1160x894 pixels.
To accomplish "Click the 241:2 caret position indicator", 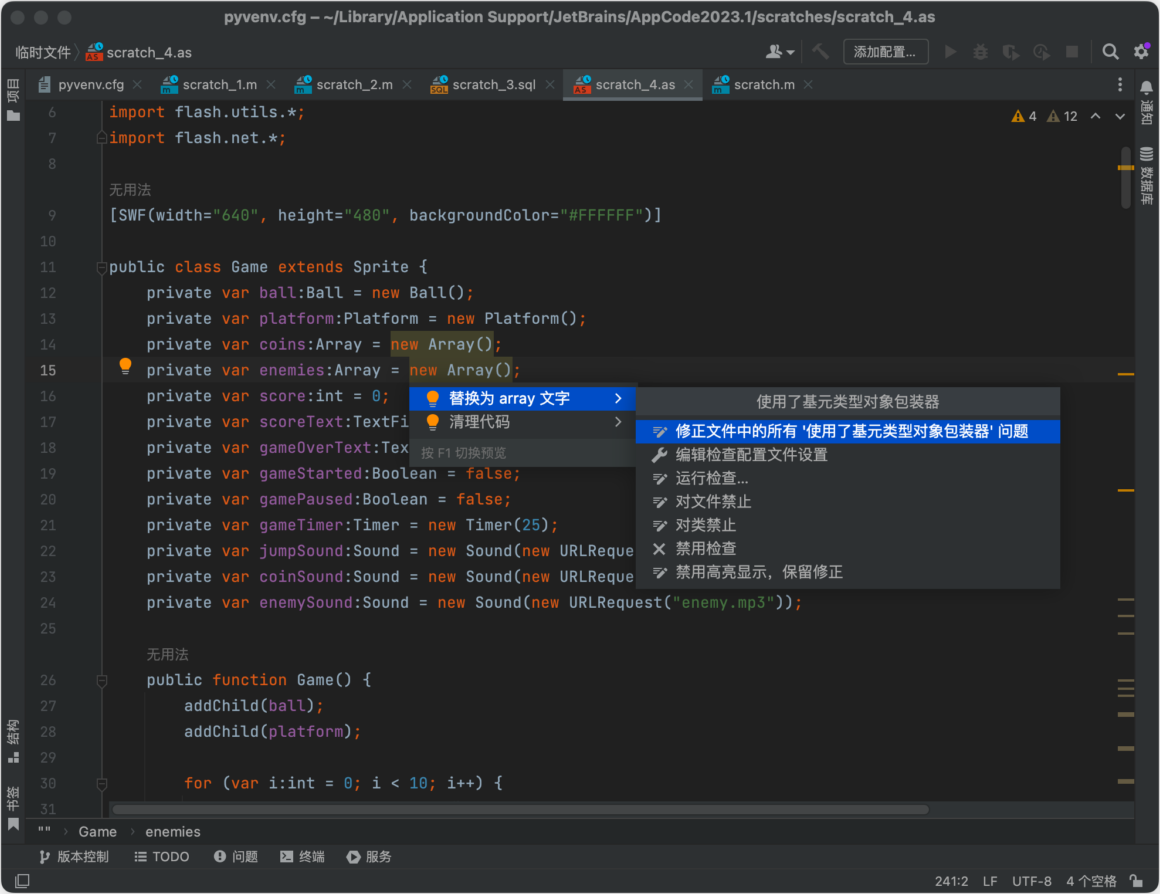I will 951,881.
